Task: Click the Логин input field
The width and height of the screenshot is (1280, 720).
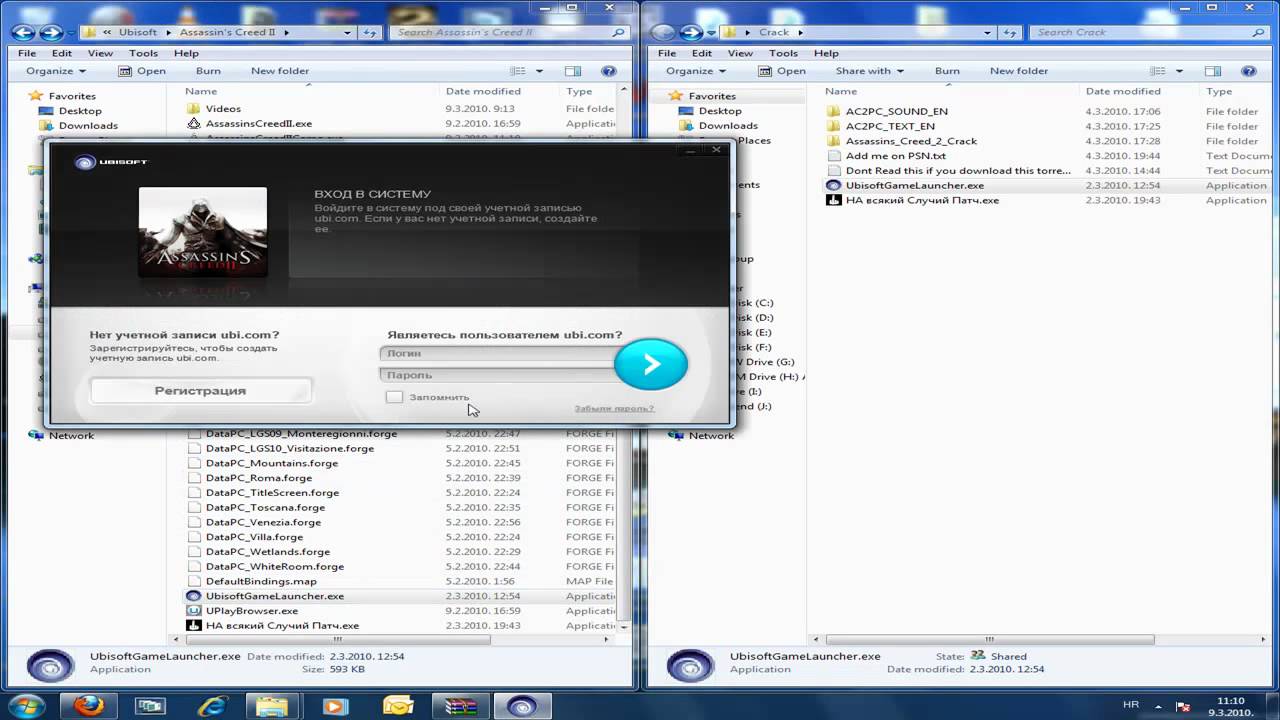Action: [x=497, y=353]
